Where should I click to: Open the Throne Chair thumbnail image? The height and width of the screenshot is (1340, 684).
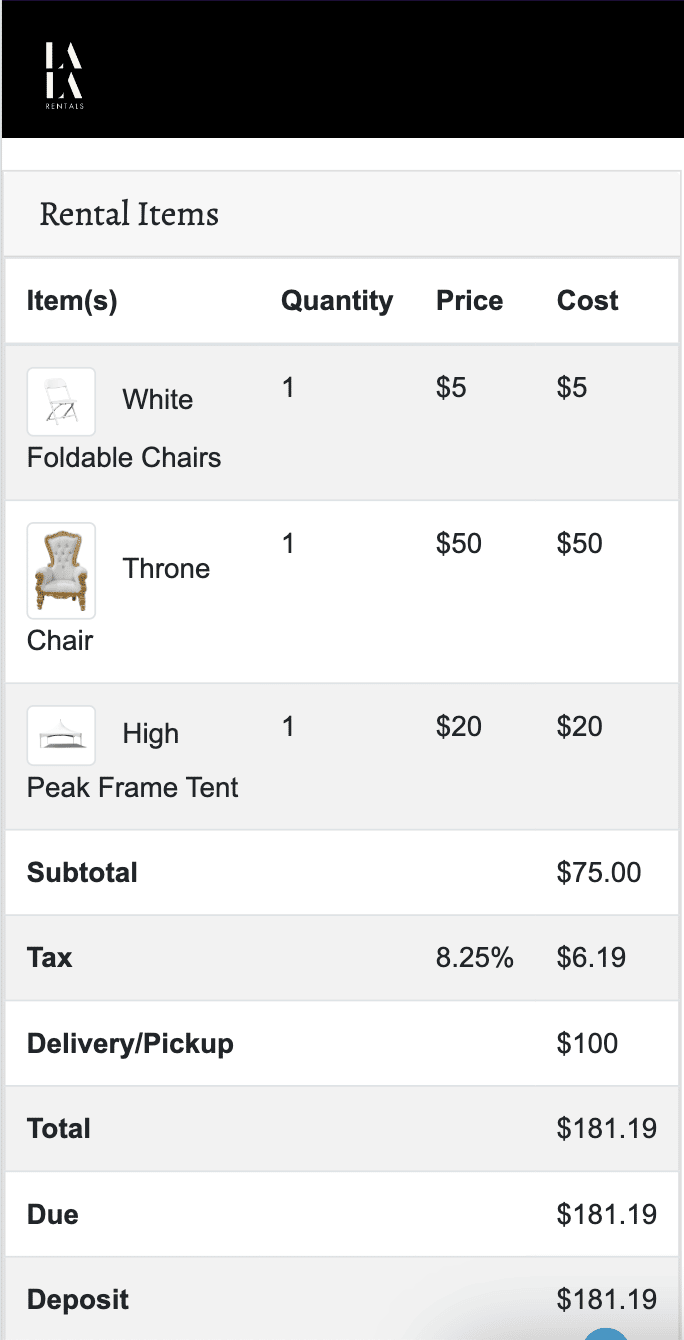click(61, 571)
